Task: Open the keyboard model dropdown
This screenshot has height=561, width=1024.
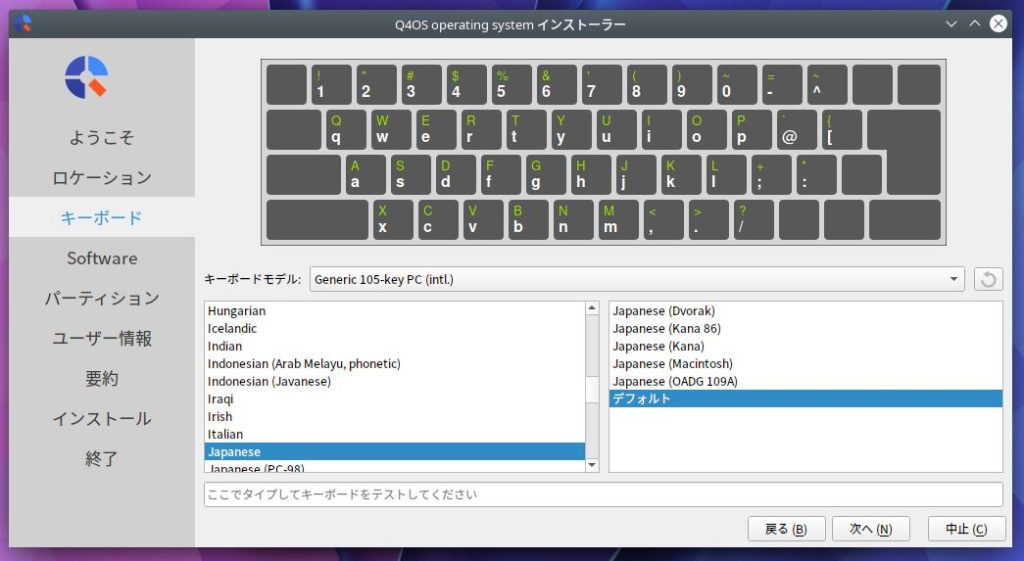Action: (x=637, y=280)
